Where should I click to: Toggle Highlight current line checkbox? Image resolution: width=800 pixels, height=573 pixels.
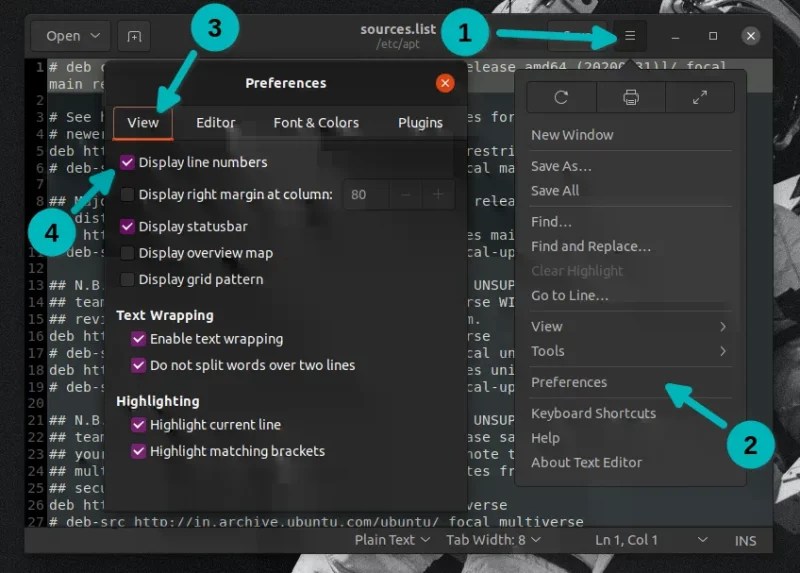[x=138, y=425]
